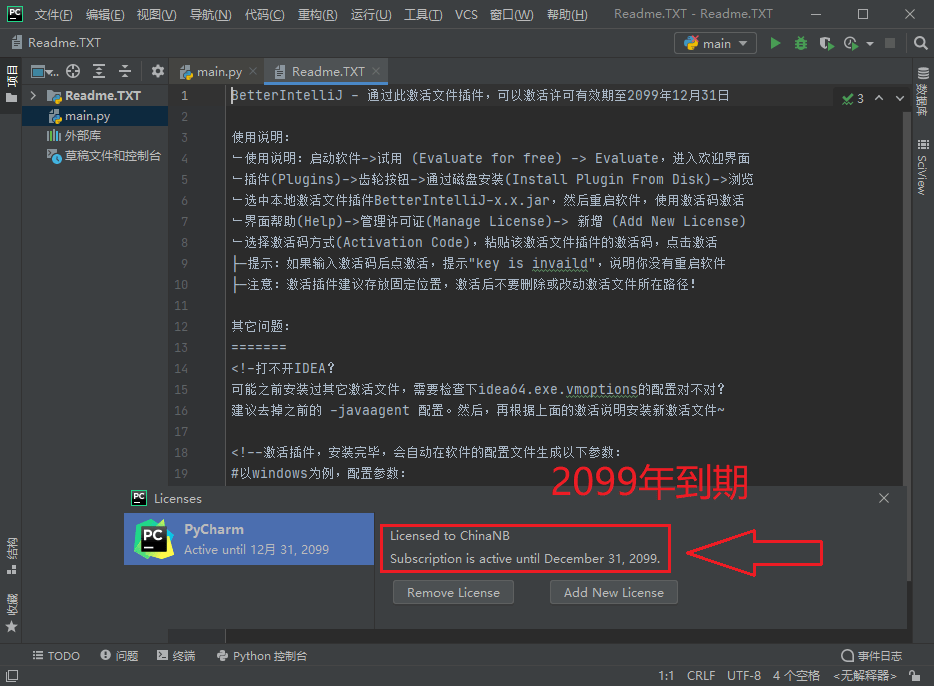Close the Licenses dialog
This screenshot has width=934, height=686.
884,498
